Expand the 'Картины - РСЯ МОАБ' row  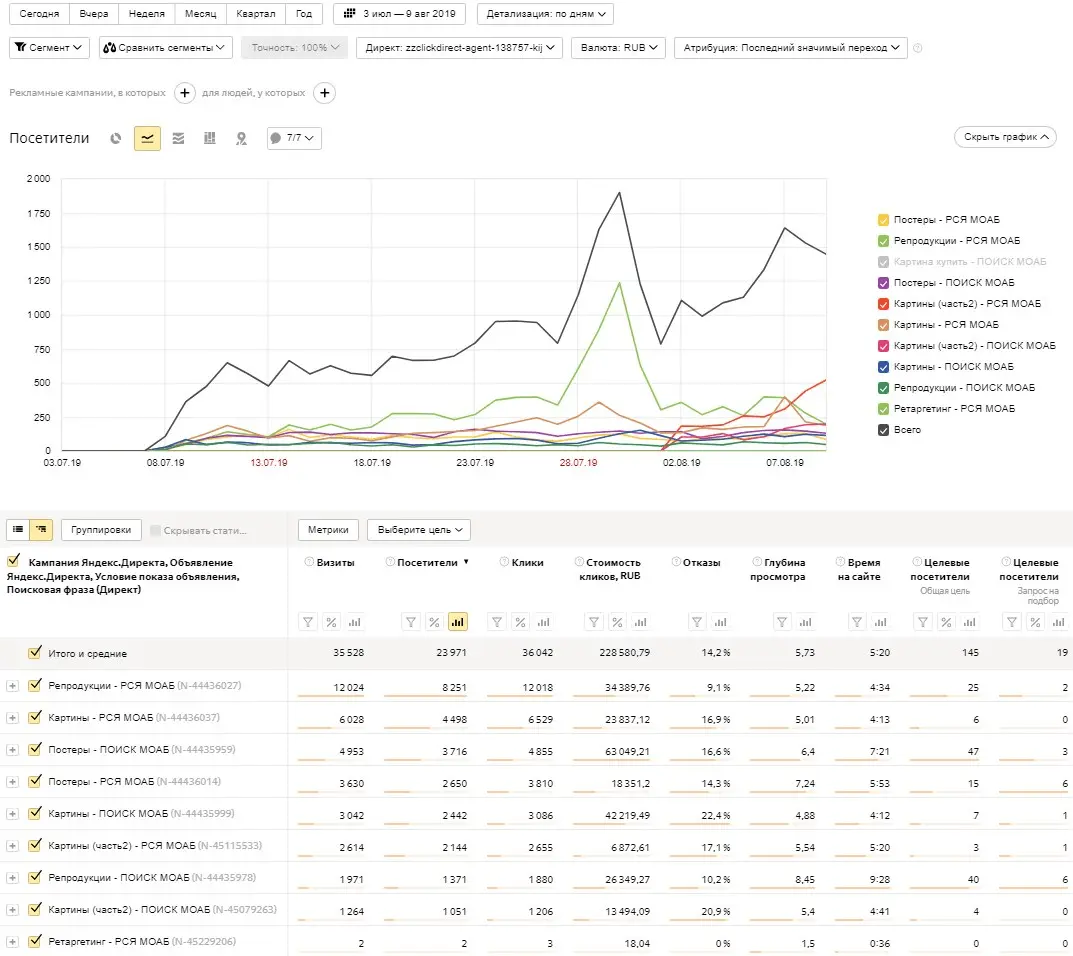tap(12, 718)
